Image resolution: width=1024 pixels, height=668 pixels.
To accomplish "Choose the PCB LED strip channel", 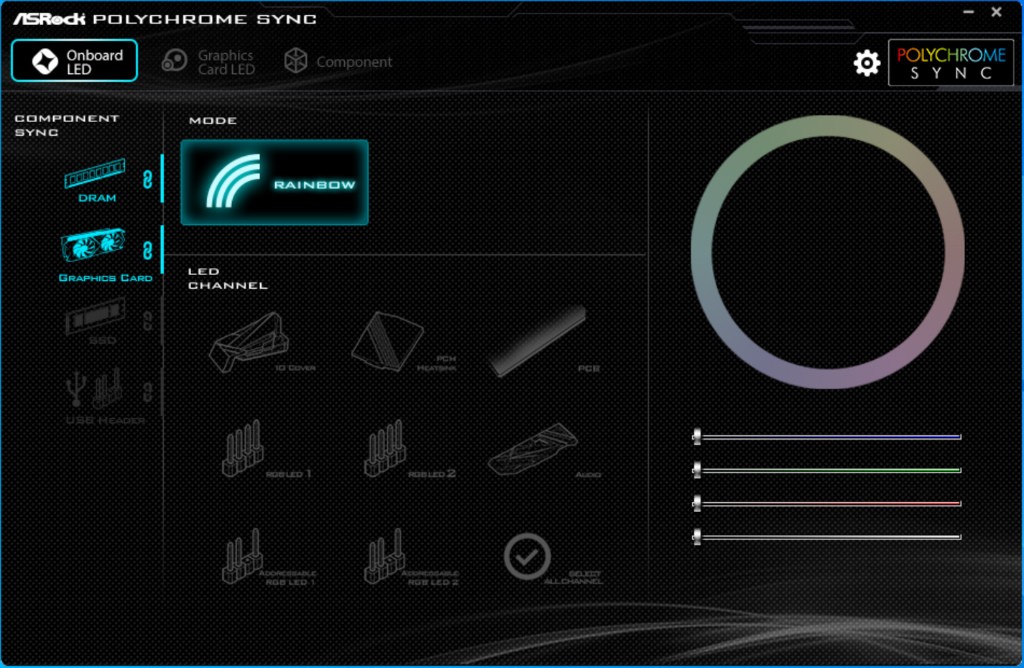I will [x=537, y=341].
